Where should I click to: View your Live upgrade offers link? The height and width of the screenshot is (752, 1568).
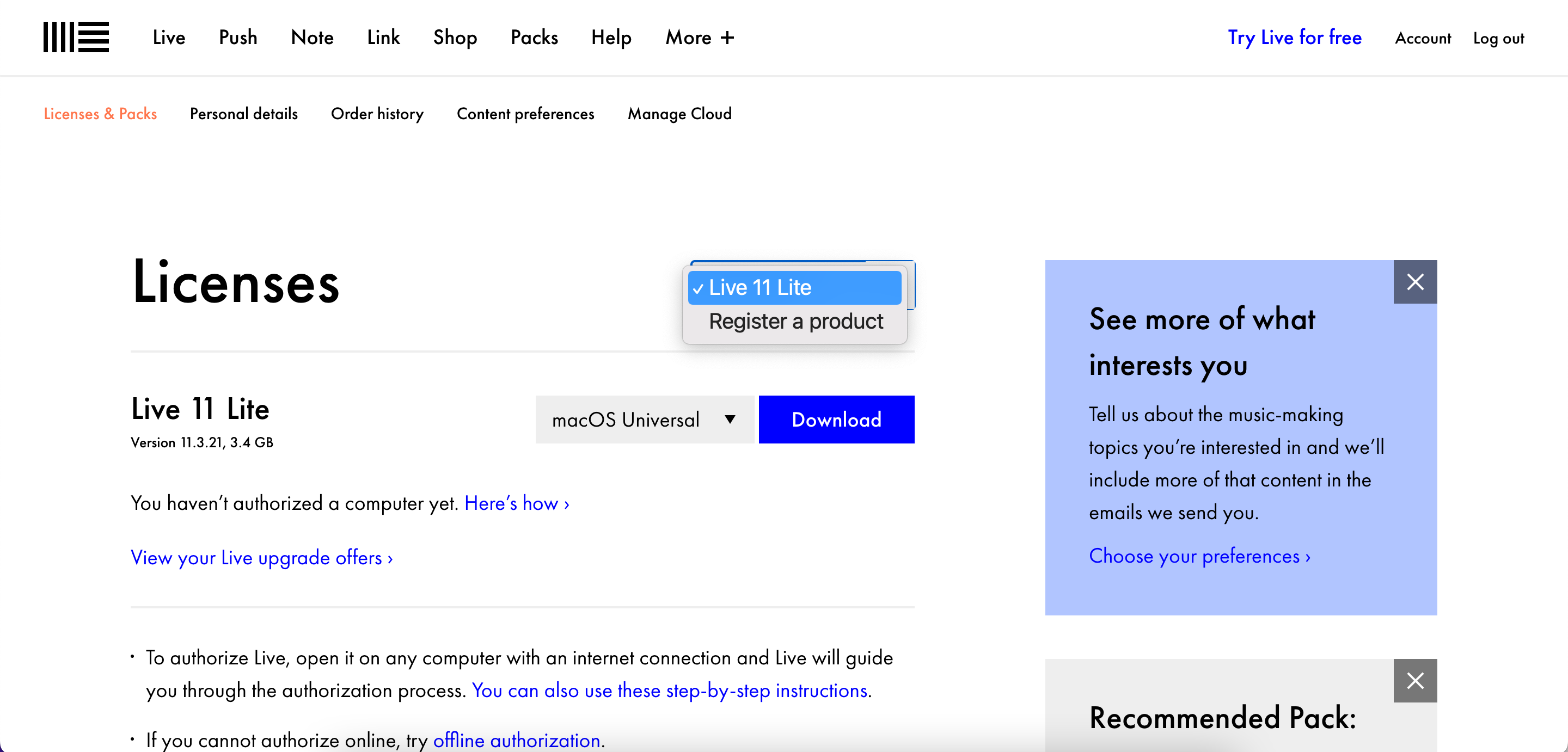[x=262, y=558]
